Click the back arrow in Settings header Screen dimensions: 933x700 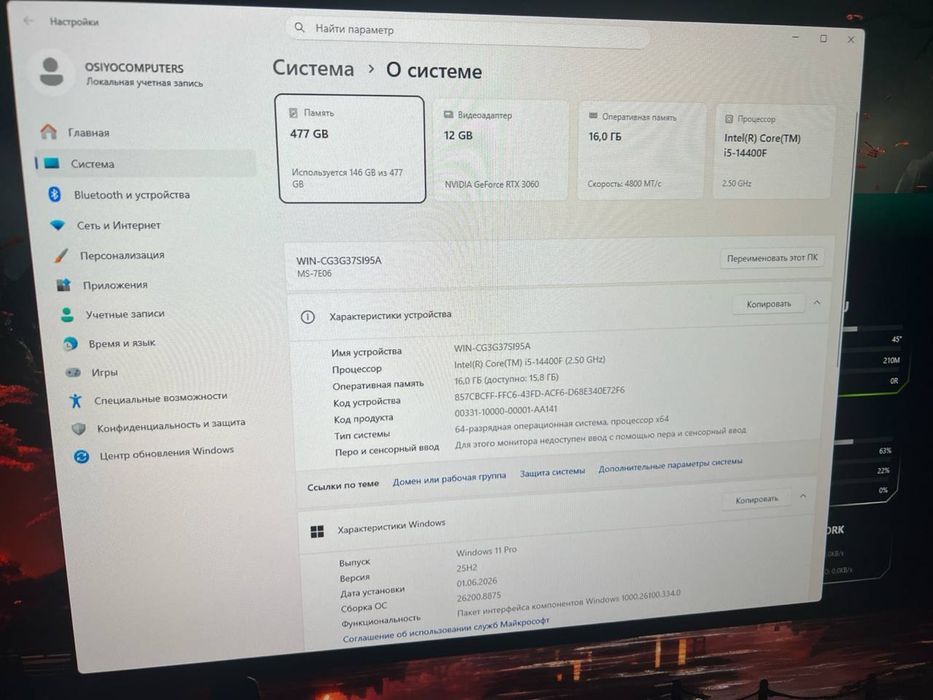coord(28,21)
